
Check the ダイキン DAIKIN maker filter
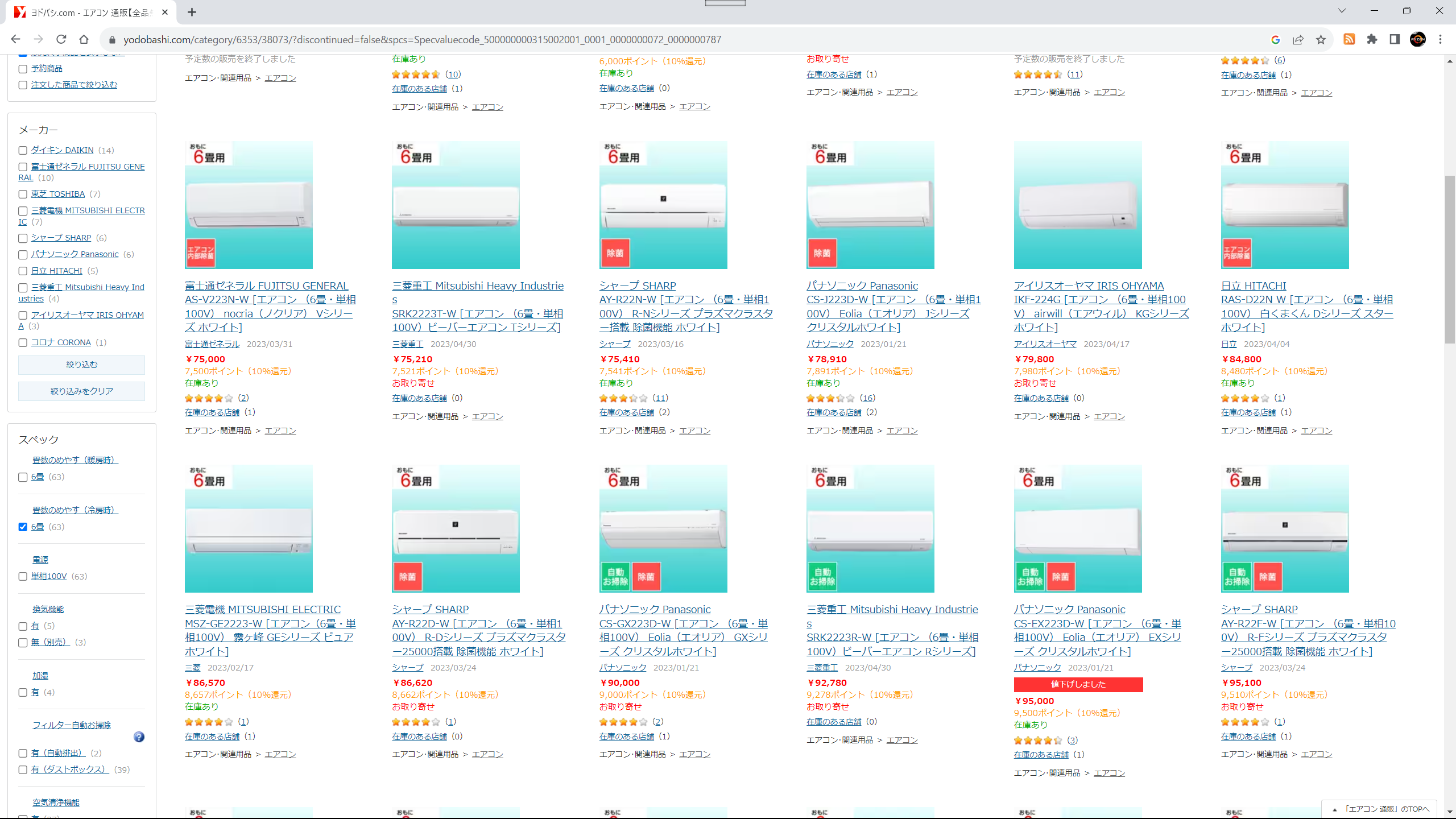coord(23,151)
